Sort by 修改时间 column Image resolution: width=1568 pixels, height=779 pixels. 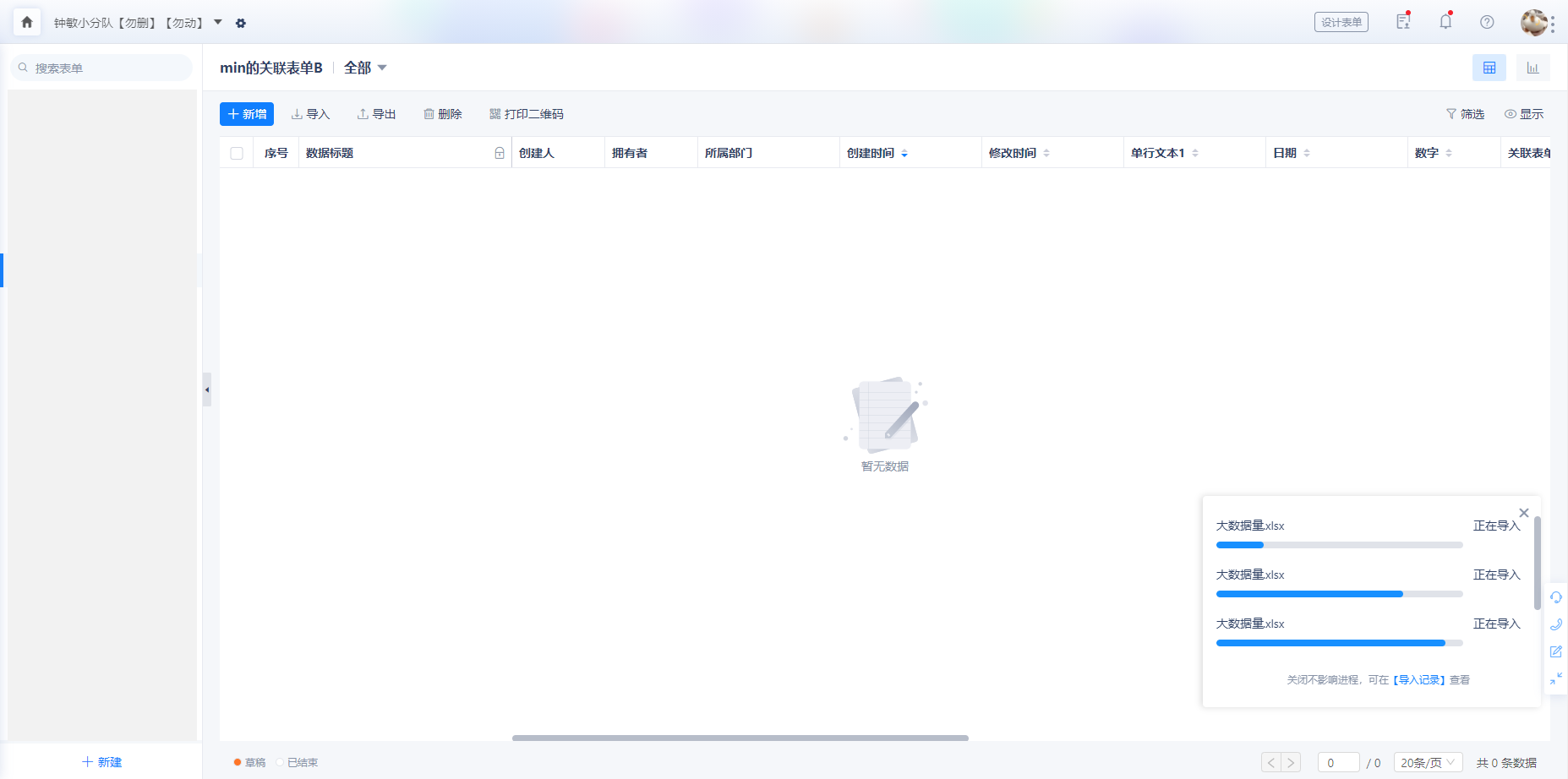pyautogui.click(x=1046, y=153)
